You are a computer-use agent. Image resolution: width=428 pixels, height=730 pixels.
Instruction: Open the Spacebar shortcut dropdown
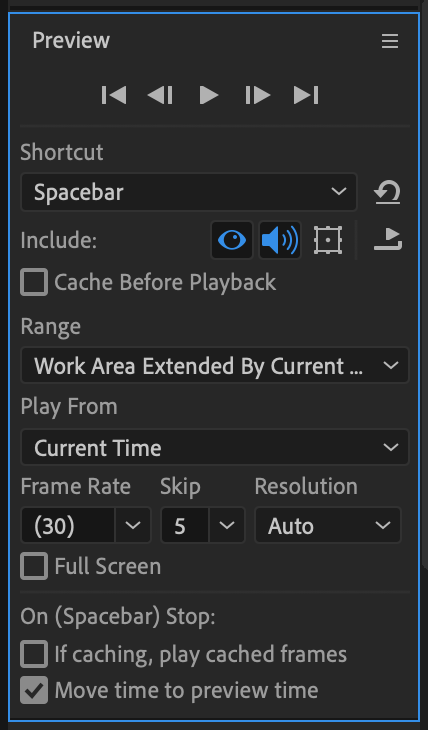click(x=189, y=192)
